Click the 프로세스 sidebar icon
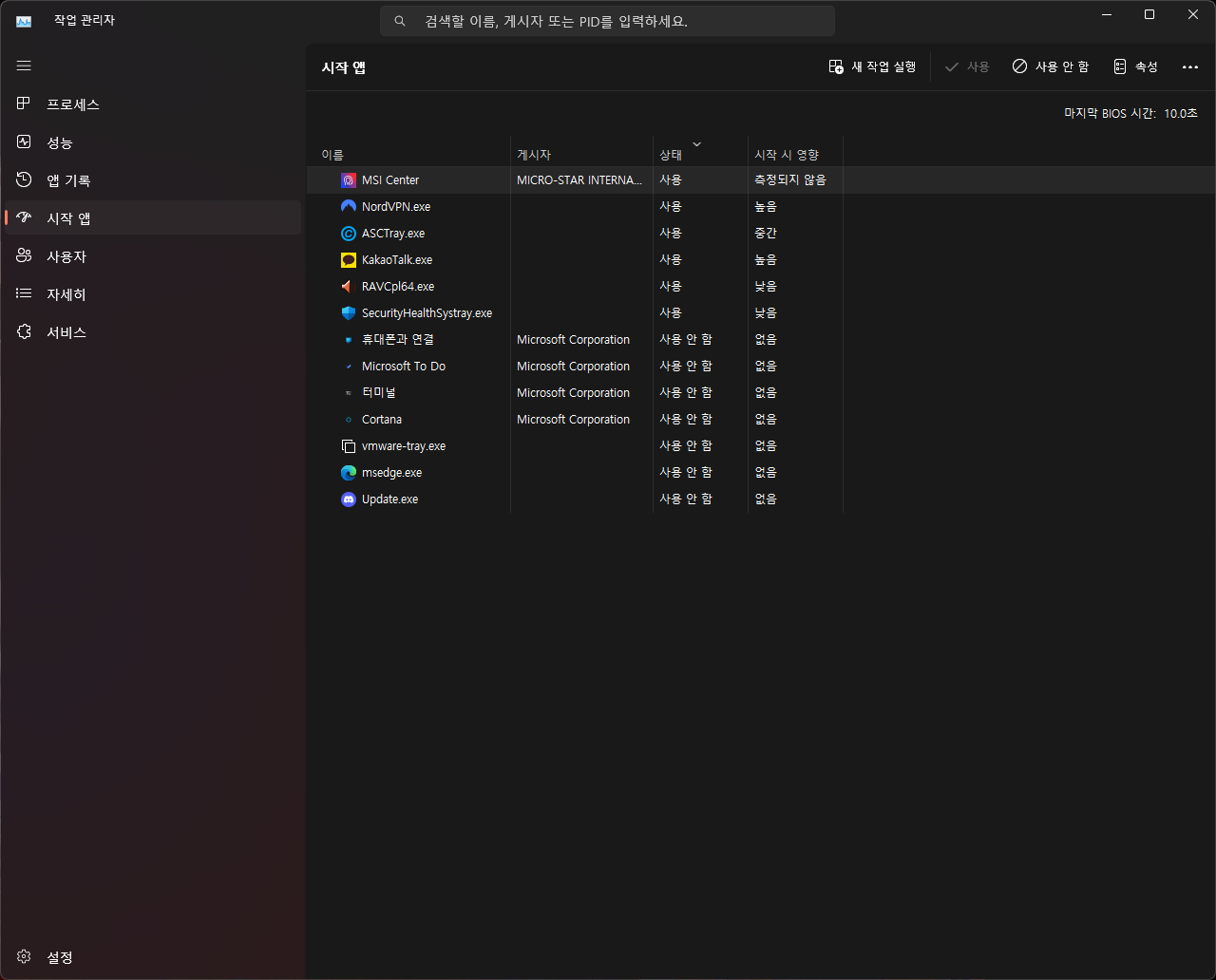Image resolution: width=1216 pixels, height=980 pixels. click(x=24, y=104)
